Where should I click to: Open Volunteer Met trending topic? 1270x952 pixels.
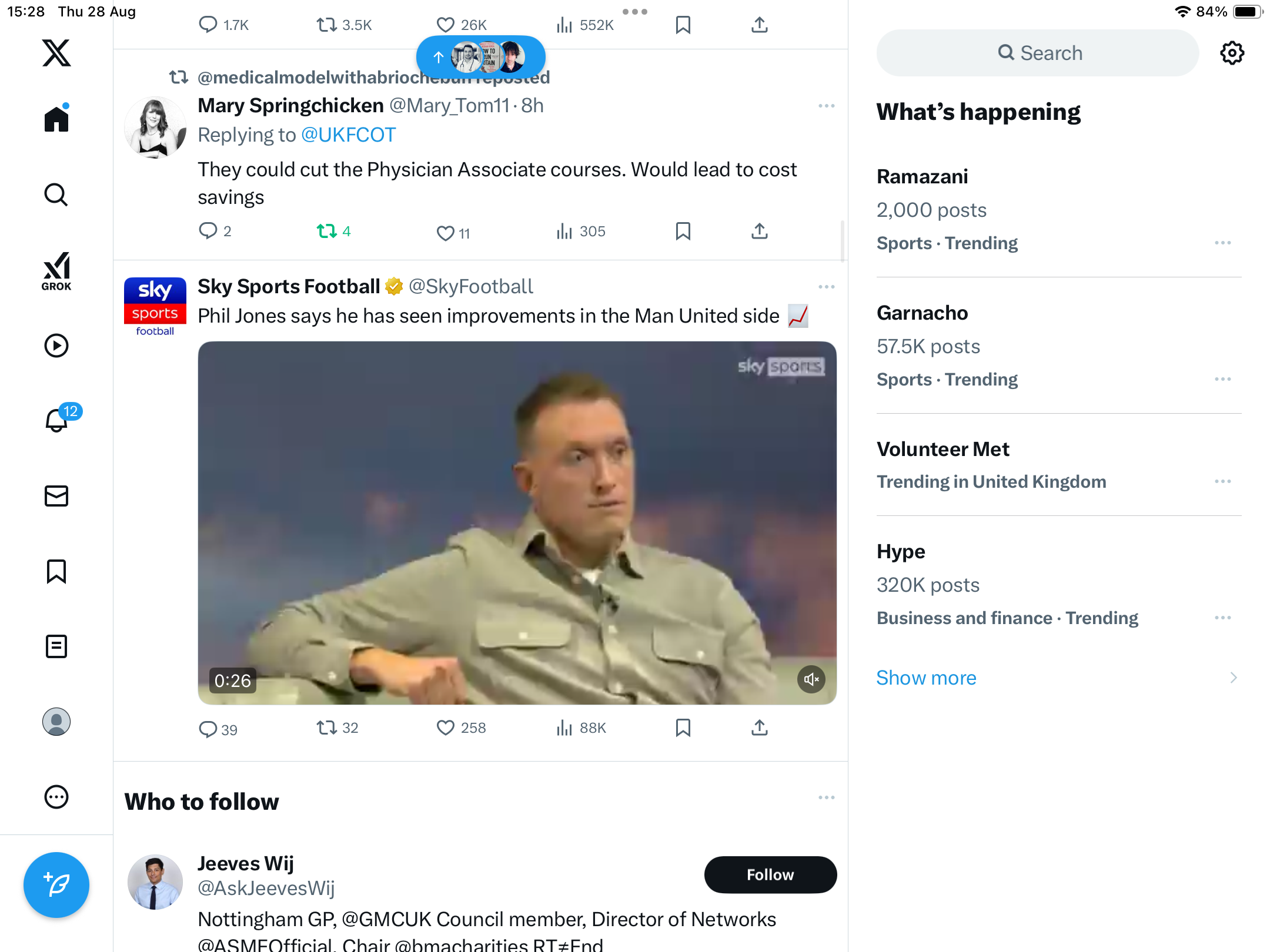(943, 449)
